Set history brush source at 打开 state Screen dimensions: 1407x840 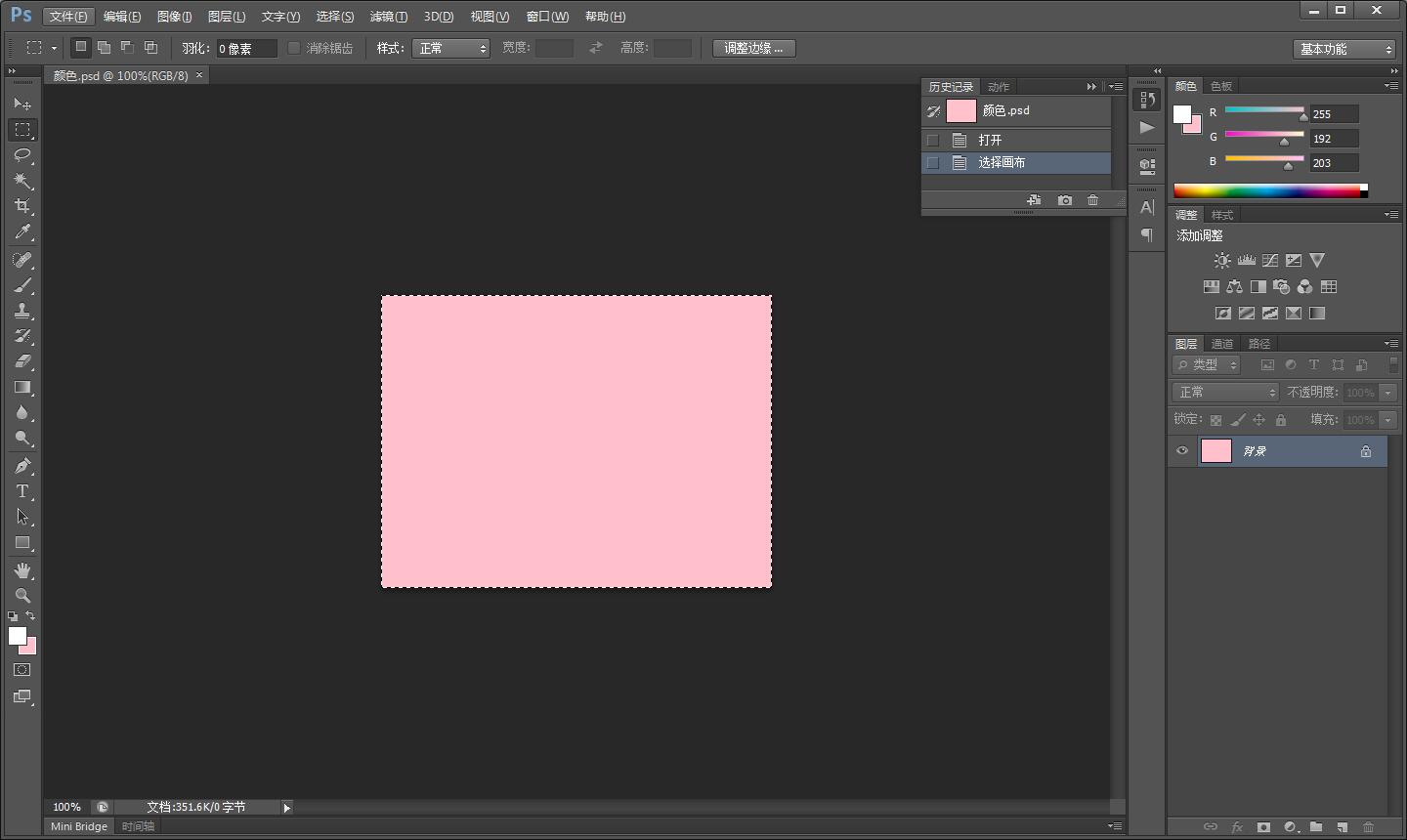(933, 140)
